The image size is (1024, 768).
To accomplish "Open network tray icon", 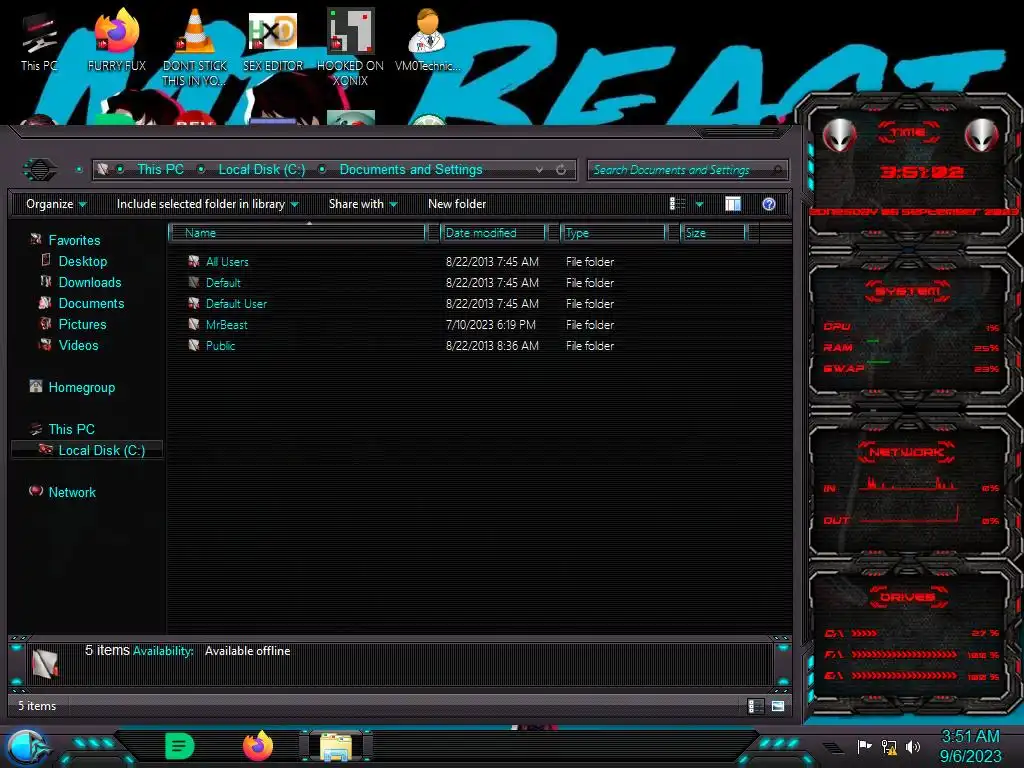I will [888, 746].
